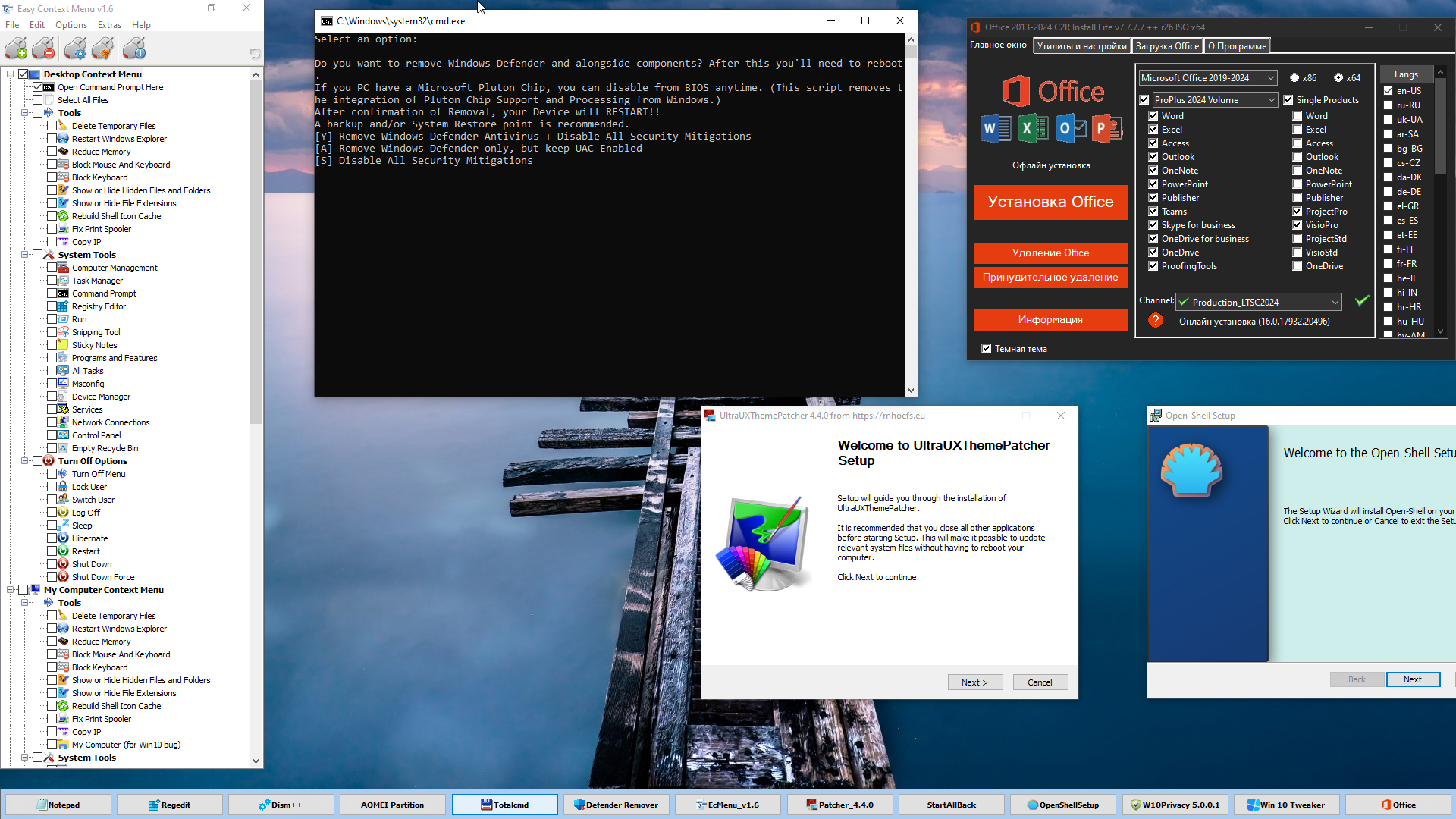Launch EcMenu_v1.6 from the bottom bar
Screen dimensions: 1456x819
[728, 805]
